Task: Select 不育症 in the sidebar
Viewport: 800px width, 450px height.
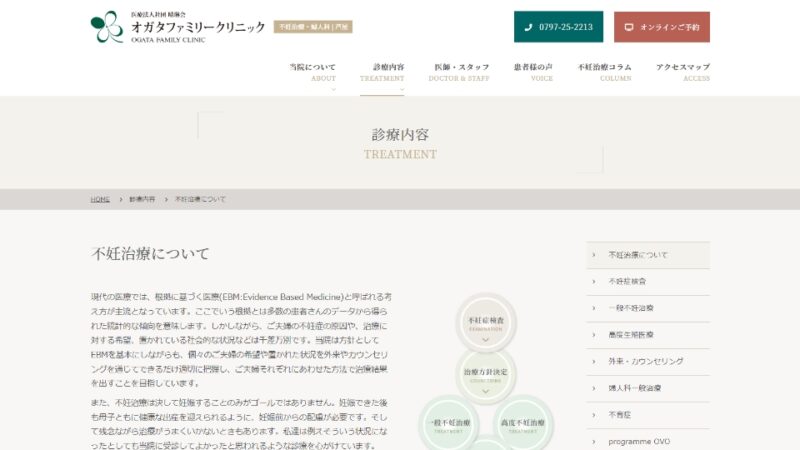Action: (x=648, y=415)
